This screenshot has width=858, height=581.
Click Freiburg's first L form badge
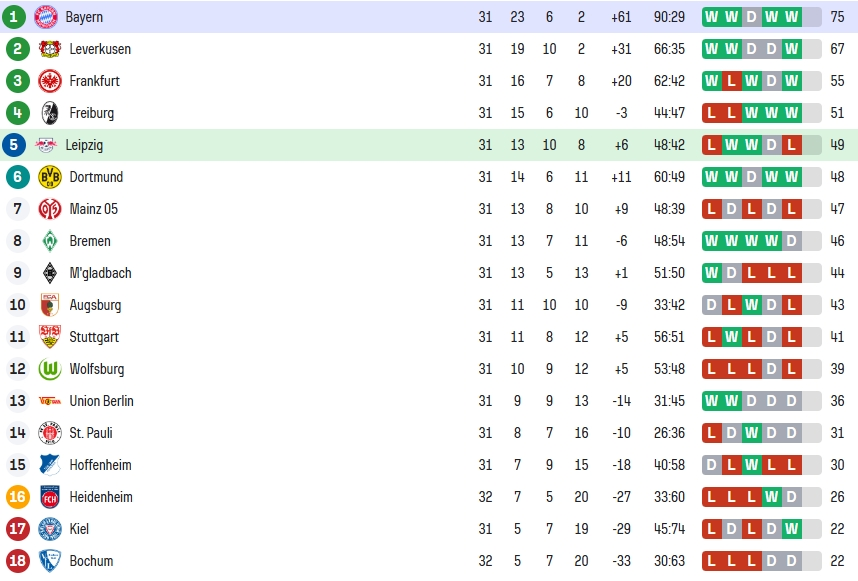(x=711, y=113)
